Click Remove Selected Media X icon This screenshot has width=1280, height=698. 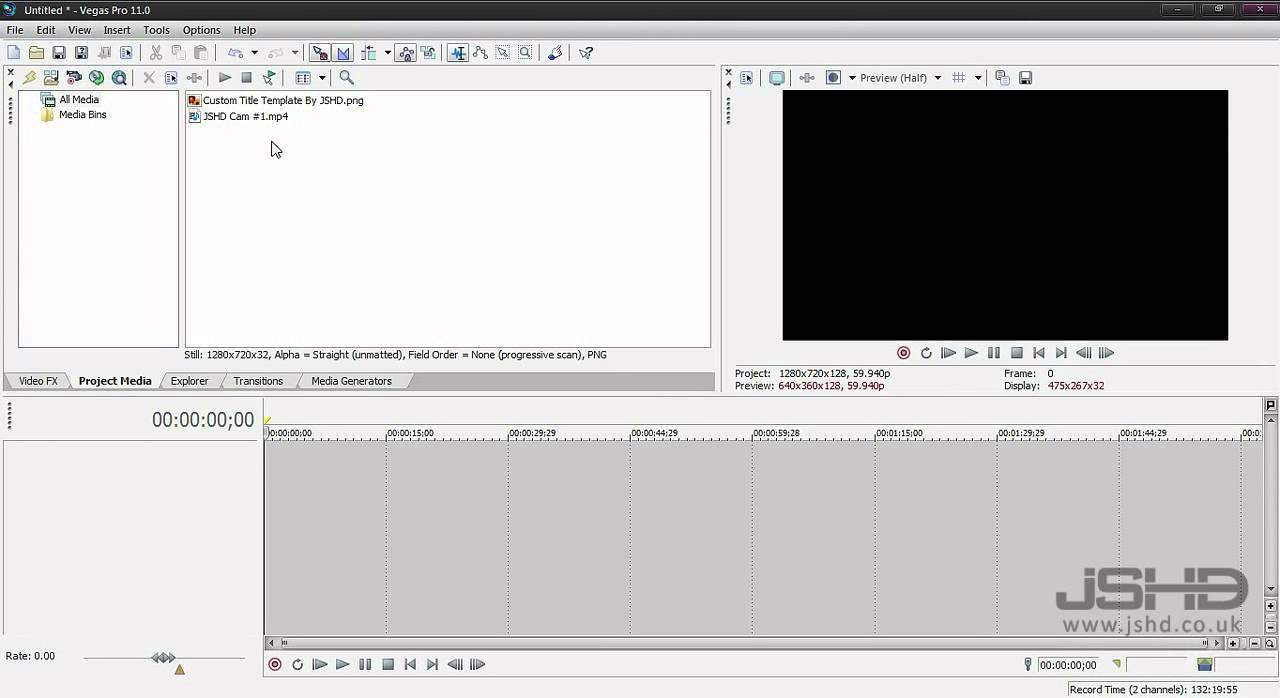[x=149, y=77]
